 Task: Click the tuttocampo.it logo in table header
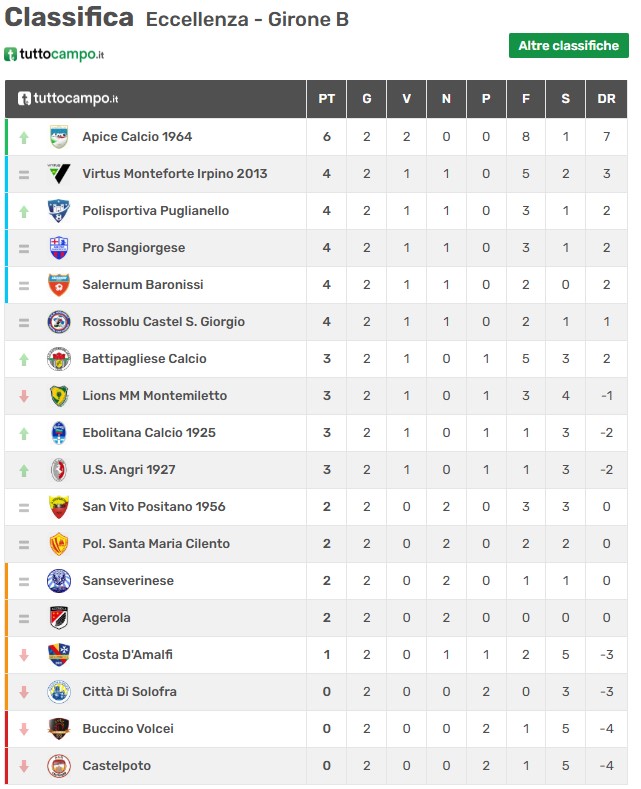(x=68, y=98)
